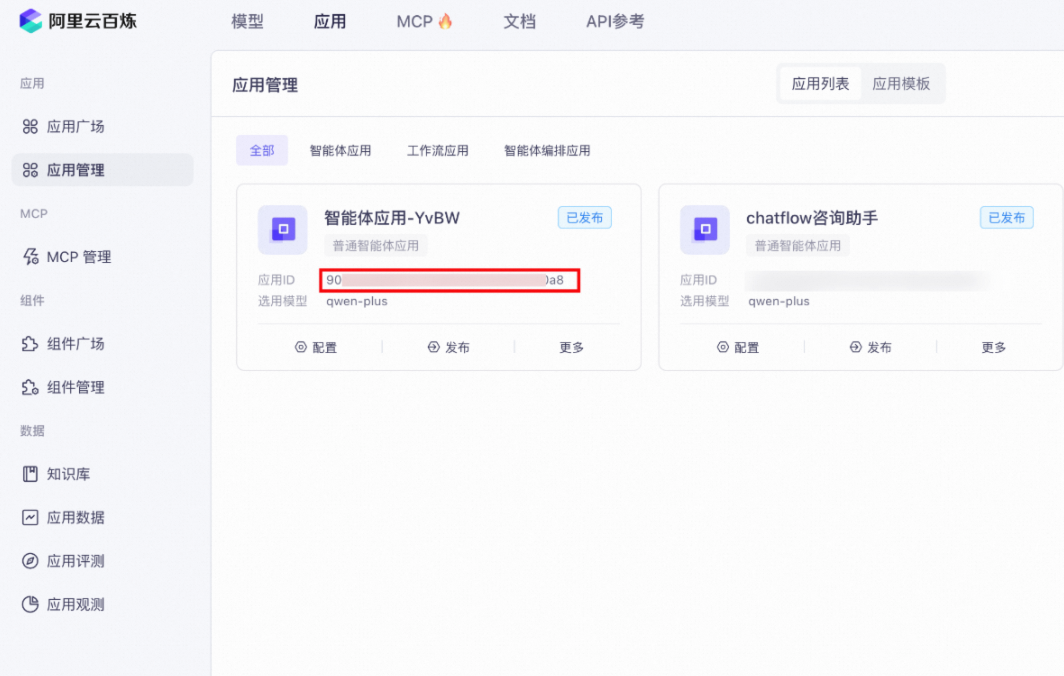Click the 组件广场 puzzle icon
The width and height of the screenshot is (1064, 676).
coord(30,344)
